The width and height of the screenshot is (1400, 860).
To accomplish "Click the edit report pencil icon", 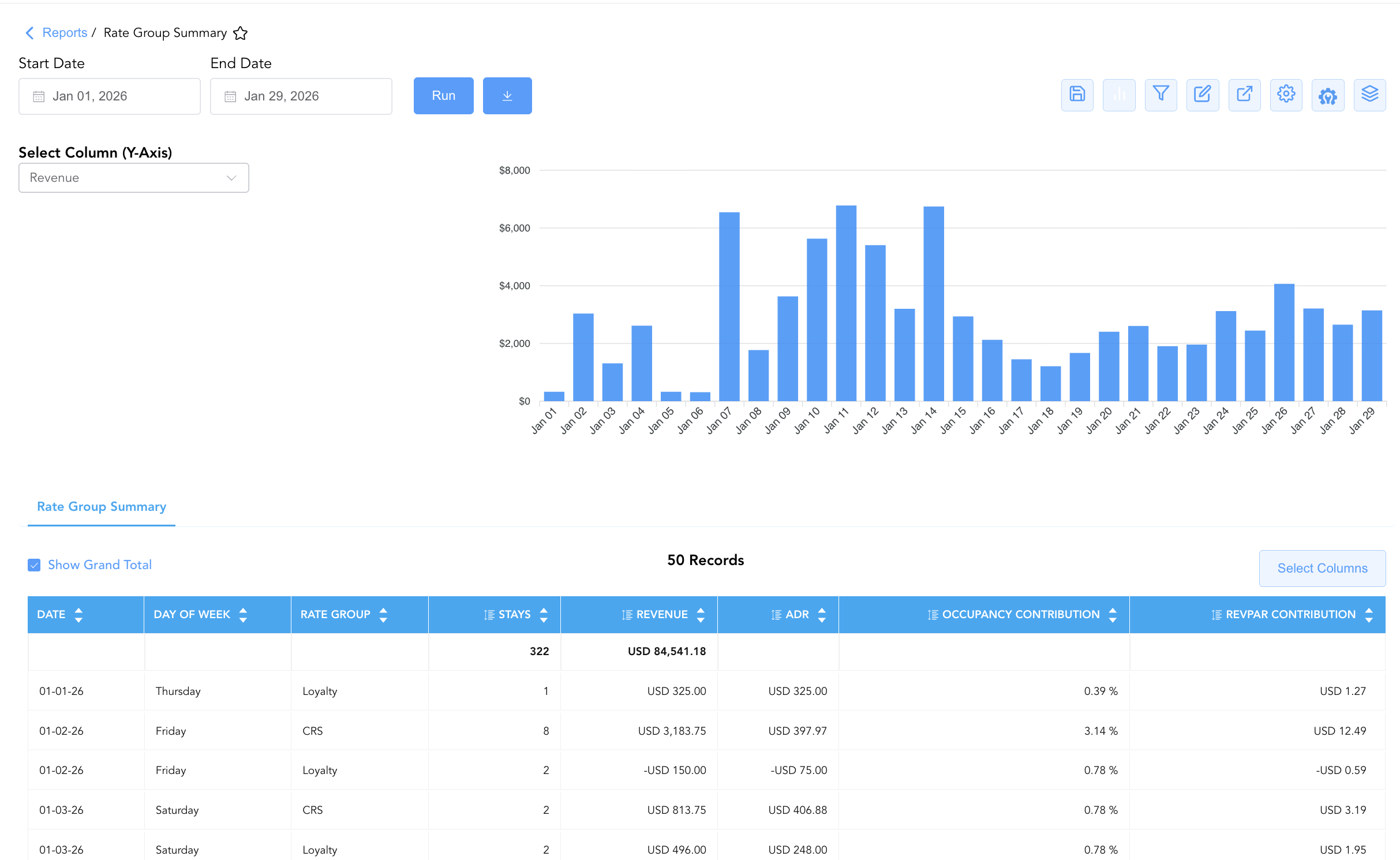I will [1203, 95].
